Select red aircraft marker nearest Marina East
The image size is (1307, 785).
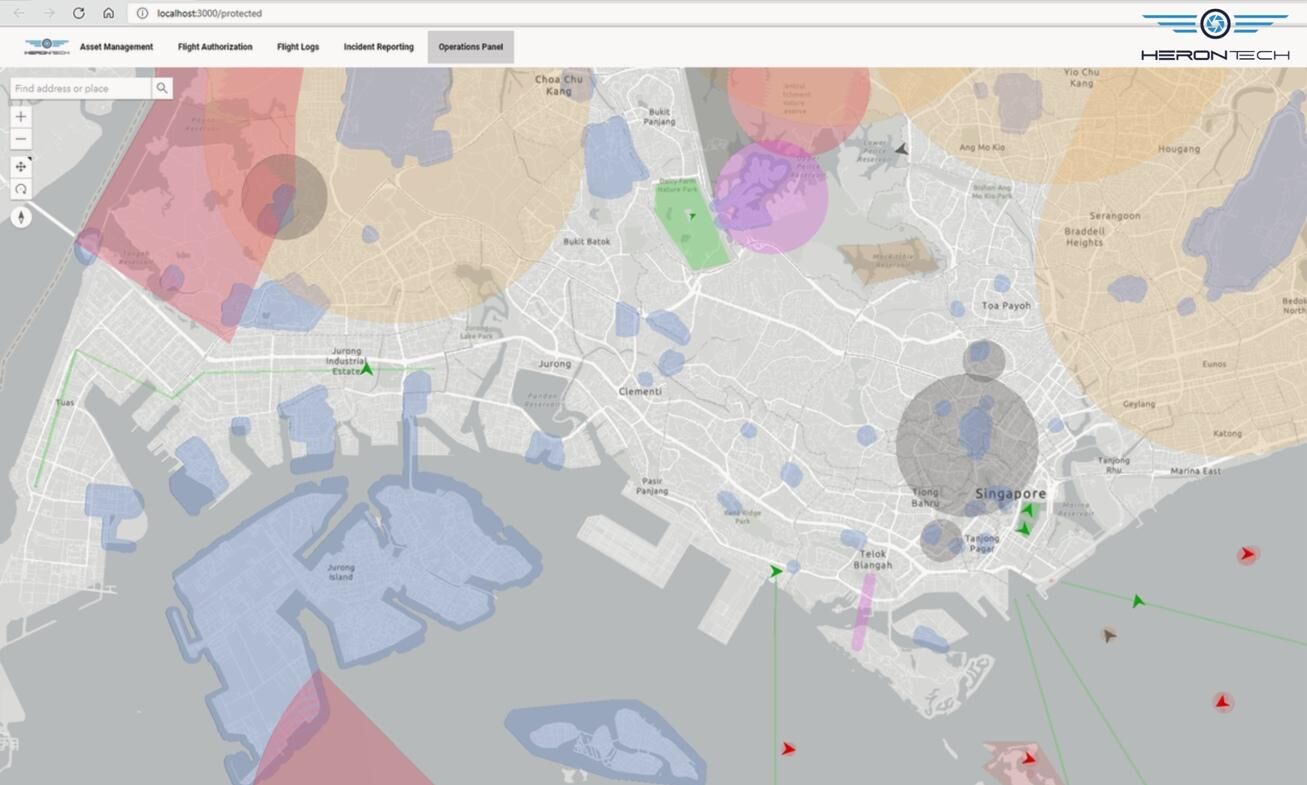(x=1247, y=554)
